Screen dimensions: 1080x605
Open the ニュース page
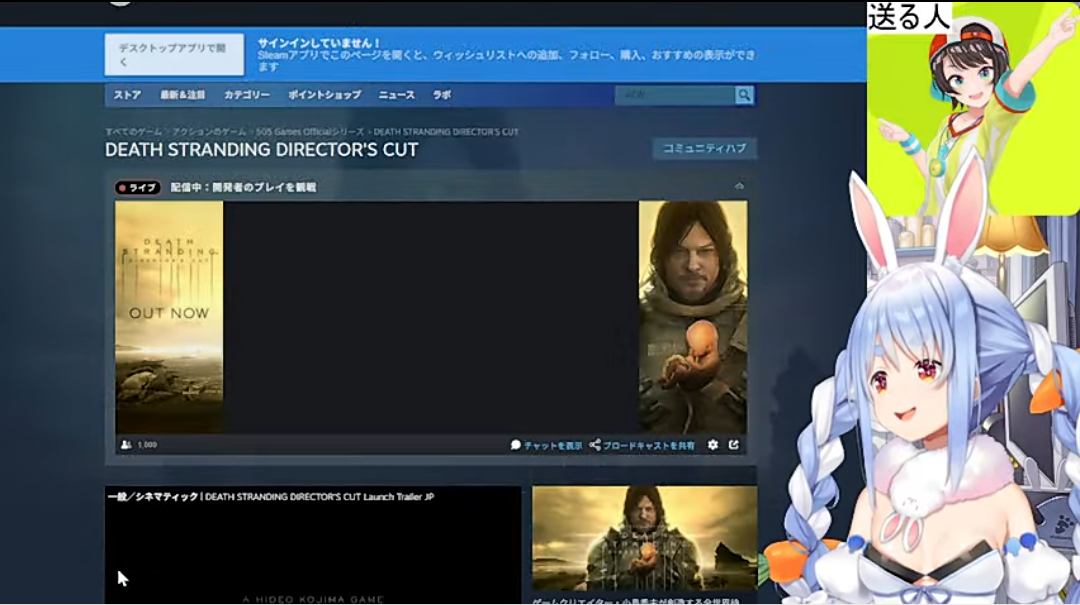pyautogui.click(x=397, y=95)
